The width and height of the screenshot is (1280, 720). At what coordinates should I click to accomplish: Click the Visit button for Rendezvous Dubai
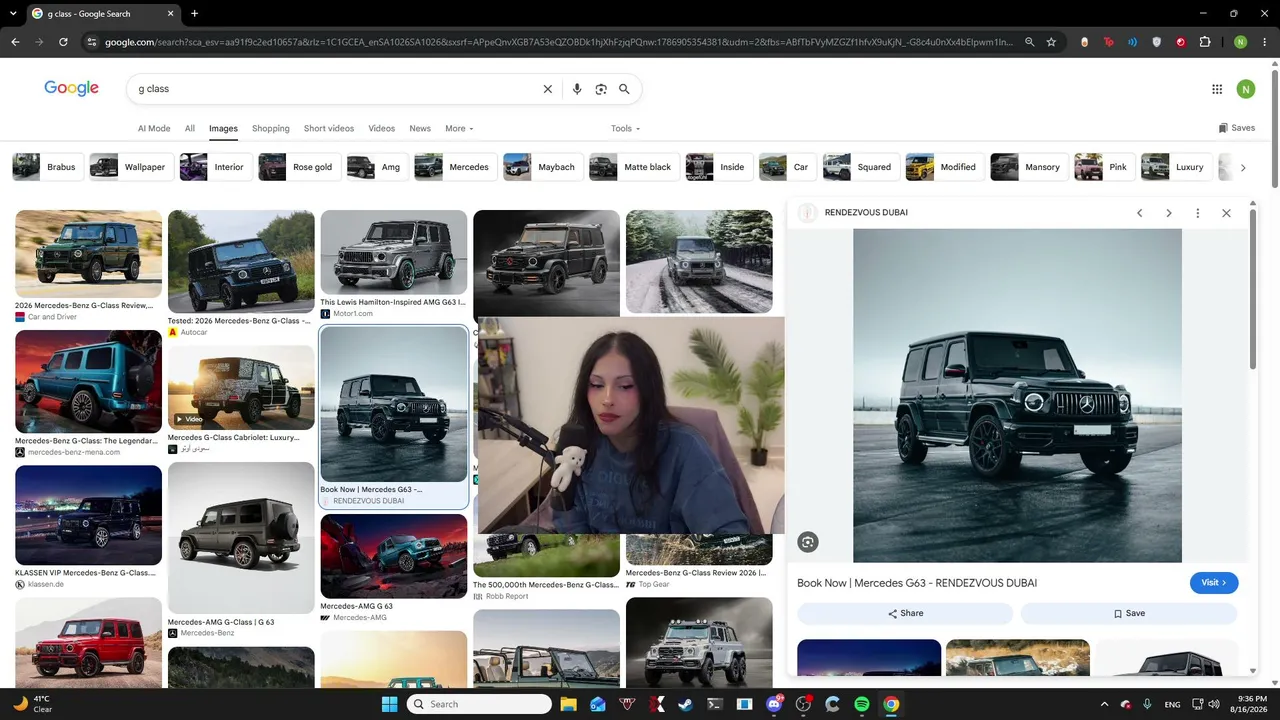[x=1214, y=583]
